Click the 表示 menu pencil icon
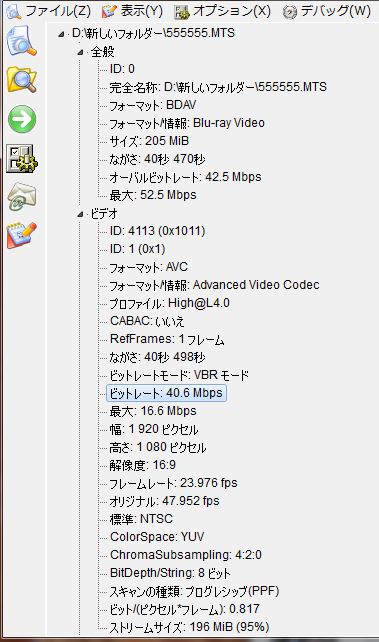This screenshot has height=642, width=379. click(x=109, y=11)
